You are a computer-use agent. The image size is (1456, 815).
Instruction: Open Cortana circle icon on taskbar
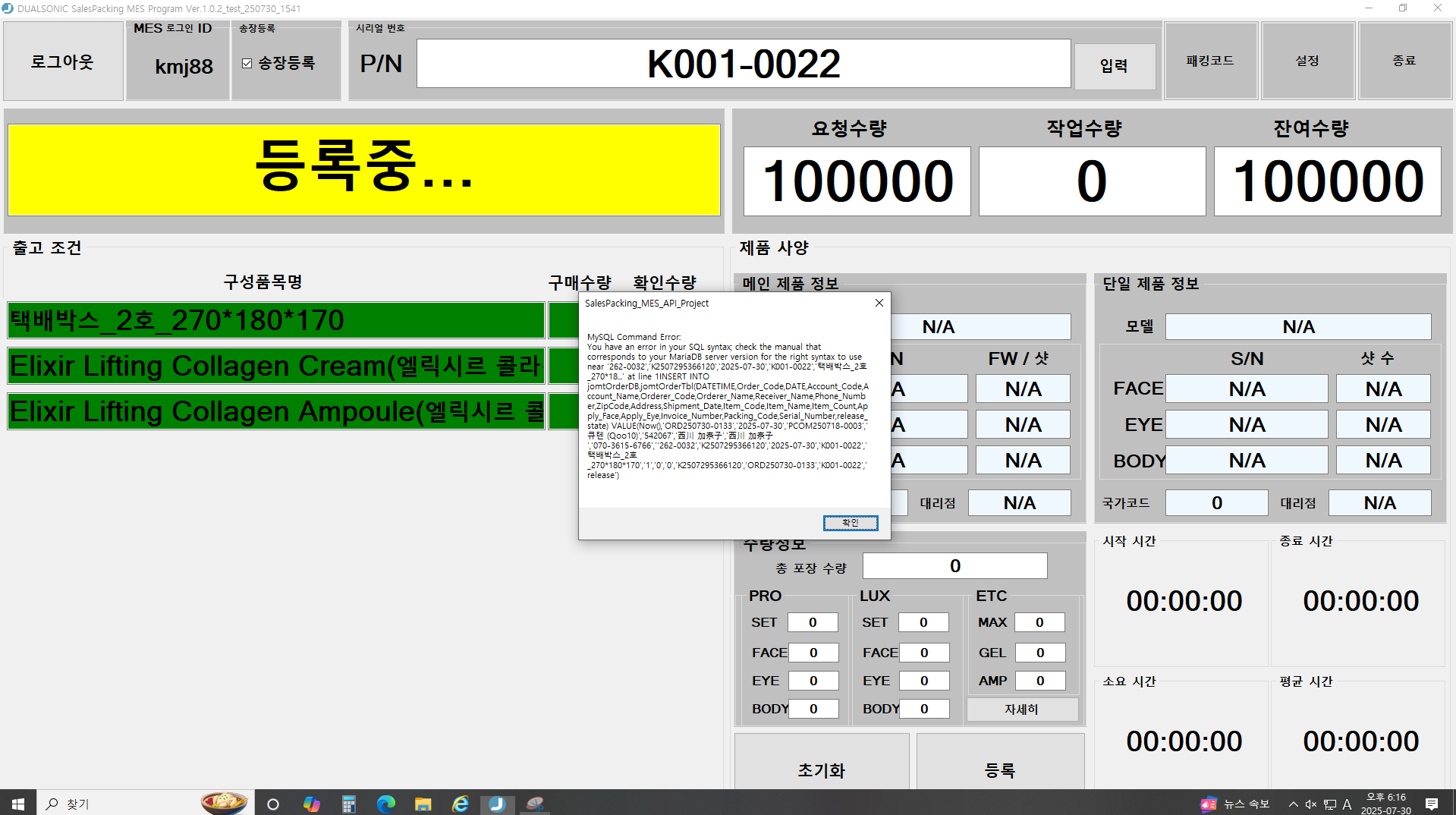click(x=273, y=804)
